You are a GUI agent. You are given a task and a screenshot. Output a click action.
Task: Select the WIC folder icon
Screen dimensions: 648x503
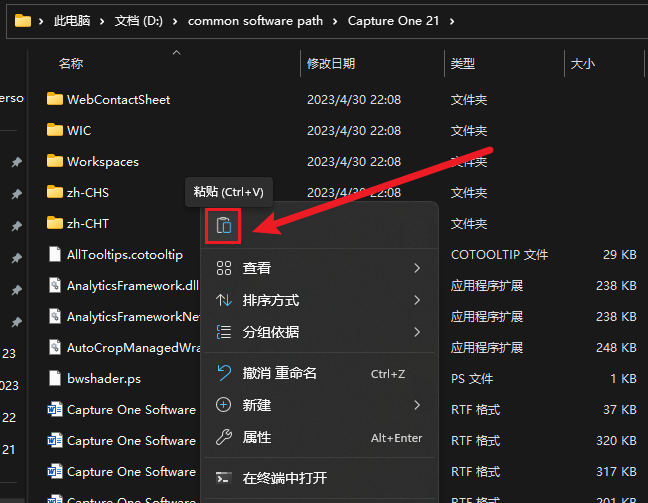55,130
